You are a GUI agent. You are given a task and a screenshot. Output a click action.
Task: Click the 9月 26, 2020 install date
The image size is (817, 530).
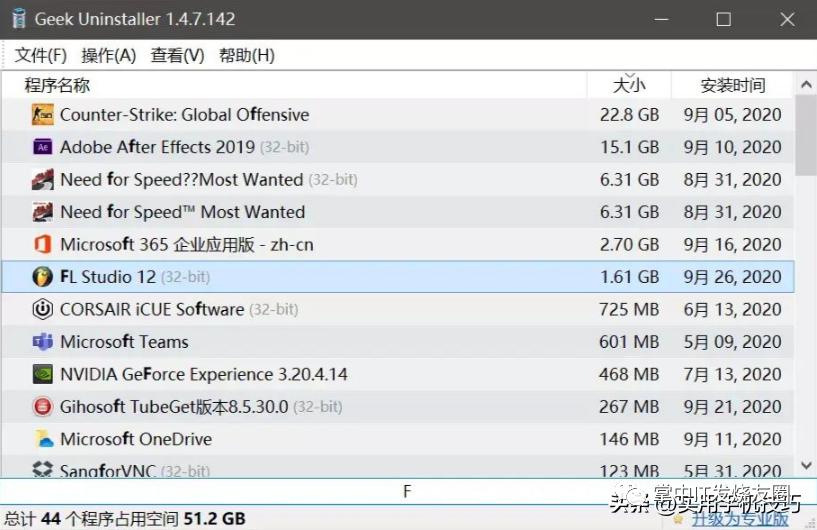(x=733, y=277)
